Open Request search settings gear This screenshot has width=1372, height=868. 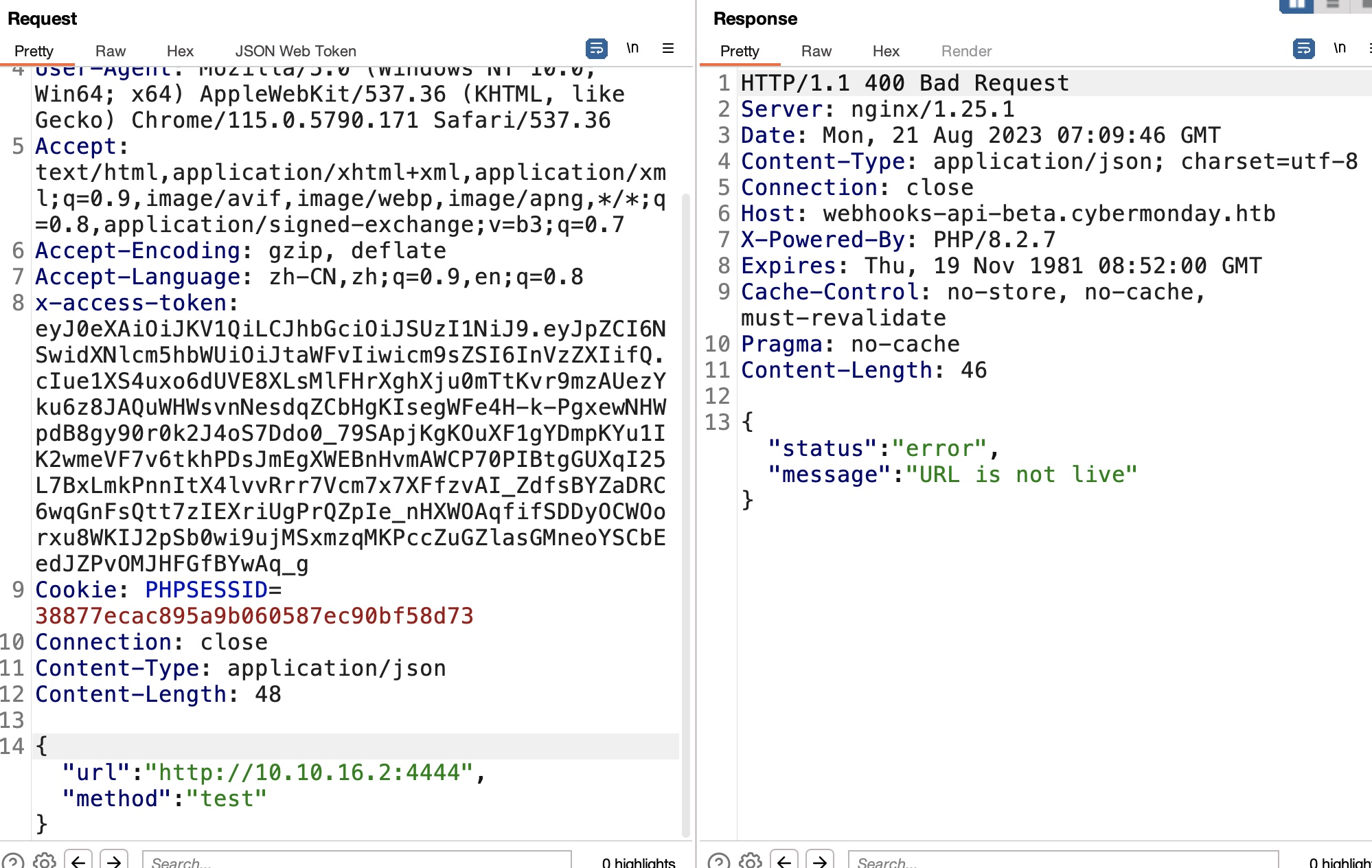click(x=45, y=860)
